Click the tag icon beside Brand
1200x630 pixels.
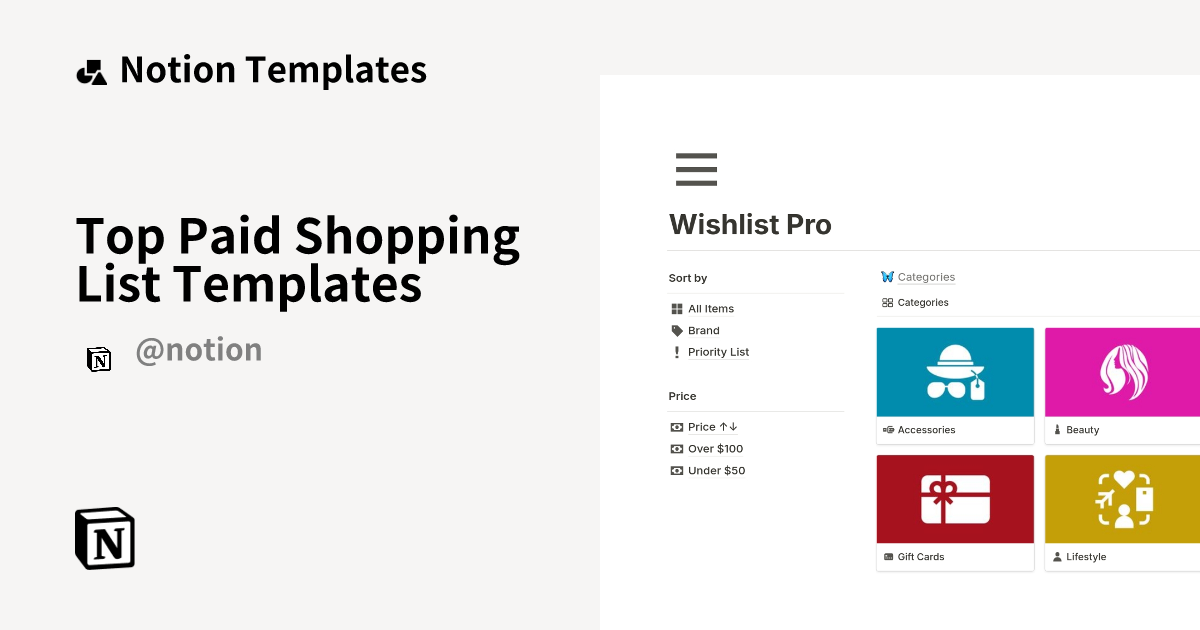(676, 330)
